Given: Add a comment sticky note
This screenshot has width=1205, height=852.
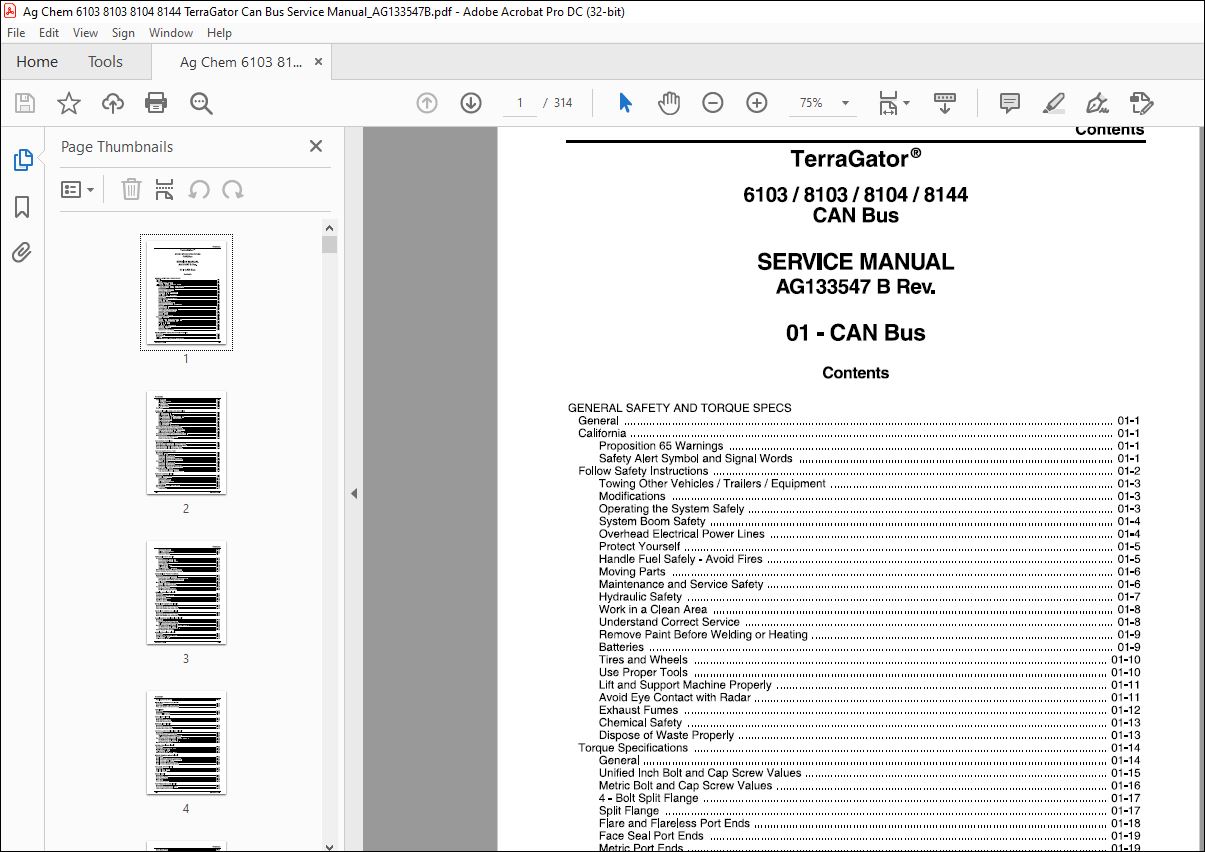Looking at the screenshot, I should (1010, 103).
